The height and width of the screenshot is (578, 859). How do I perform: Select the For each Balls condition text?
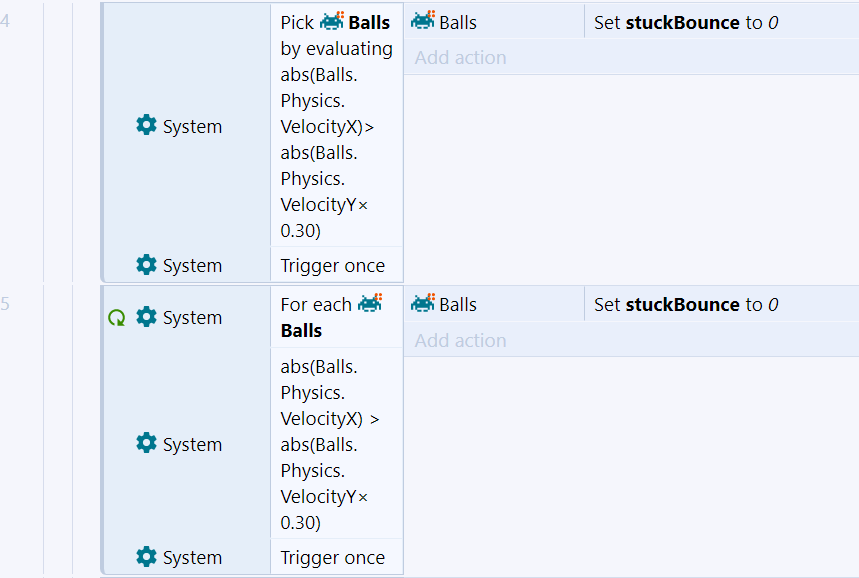[x=316, y=318]
